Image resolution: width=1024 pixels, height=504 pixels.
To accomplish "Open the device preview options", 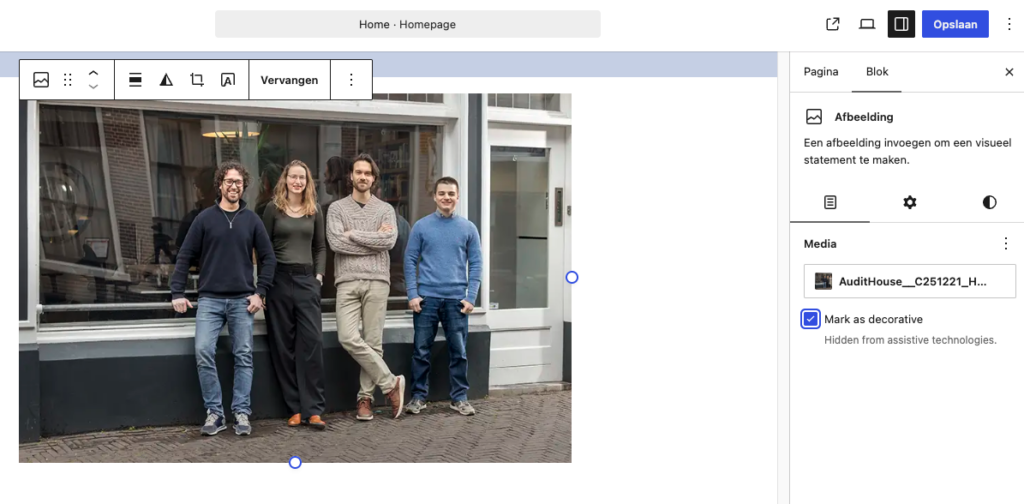I will [x=867, y=24].
